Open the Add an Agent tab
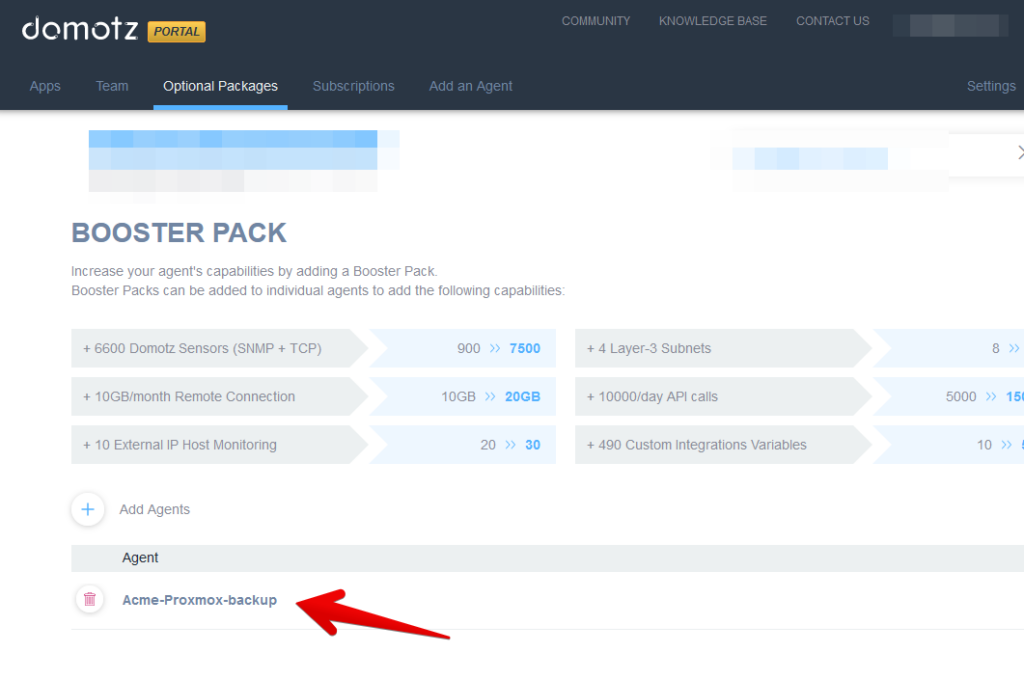The height and width of the screenshot is (680, 1024). 470,86
